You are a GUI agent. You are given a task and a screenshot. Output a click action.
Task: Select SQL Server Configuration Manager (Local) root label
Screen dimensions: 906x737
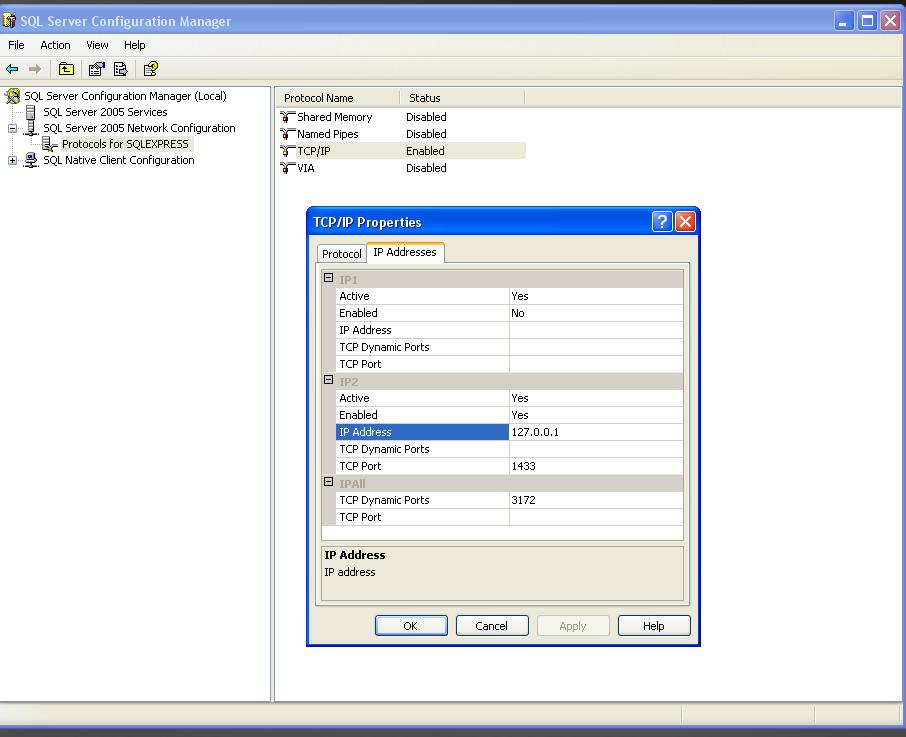[125, 96]
